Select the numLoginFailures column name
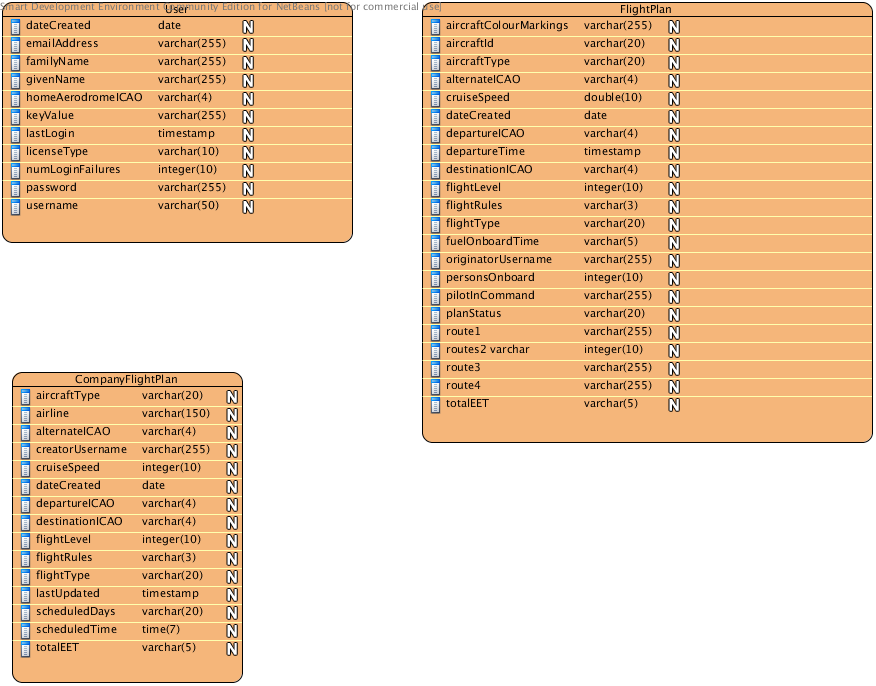Viewport: 876px width, 686px height. point(73,169)
